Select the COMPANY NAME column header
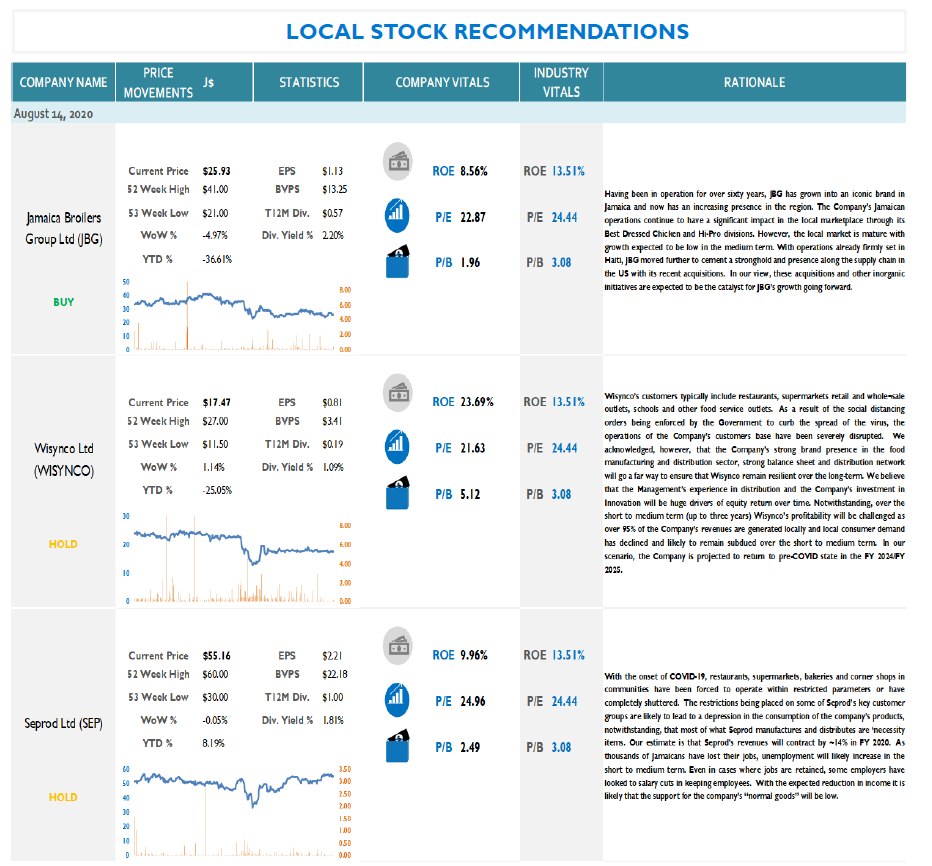The image size is (932, 866). pyautogui.click(x=63, y=82)
